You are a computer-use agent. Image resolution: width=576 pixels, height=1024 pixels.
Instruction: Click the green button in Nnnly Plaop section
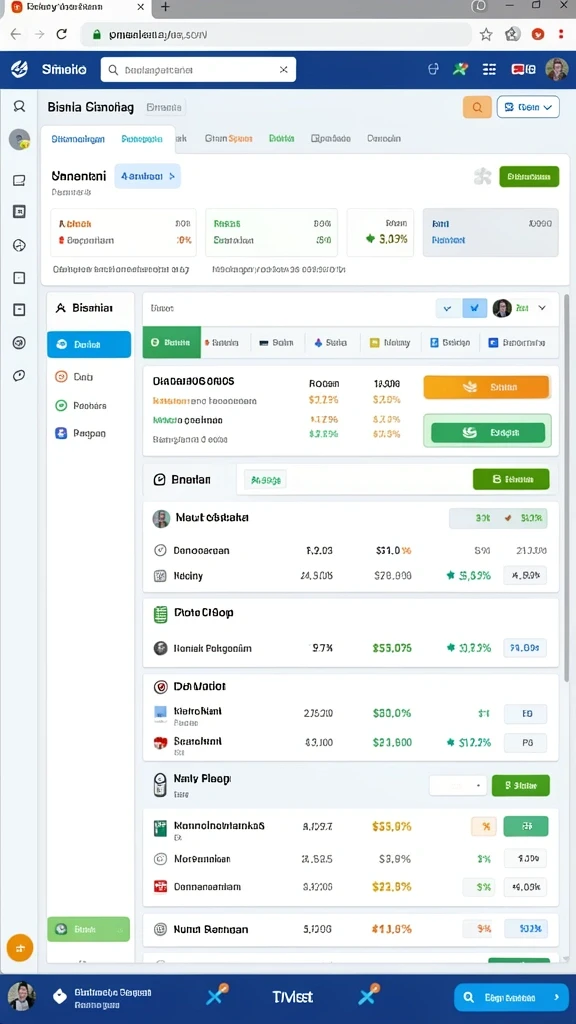tap(520, 785)
